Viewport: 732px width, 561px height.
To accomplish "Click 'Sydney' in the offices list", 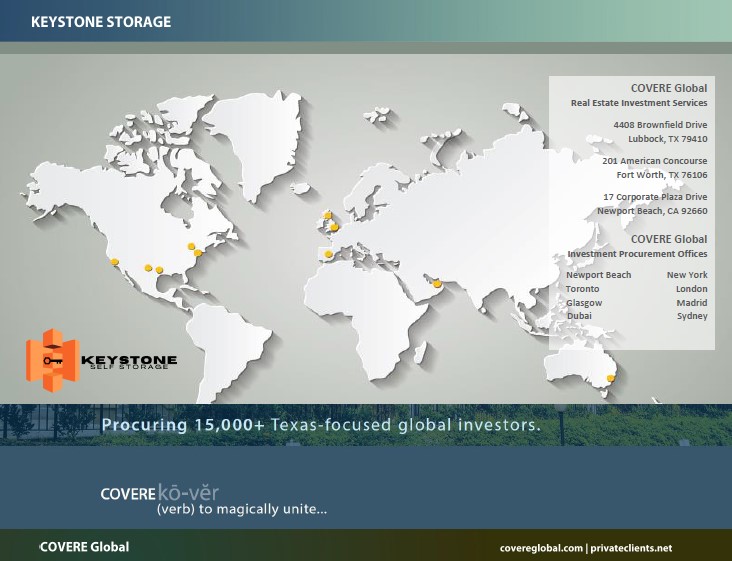I will pos(692,316).
